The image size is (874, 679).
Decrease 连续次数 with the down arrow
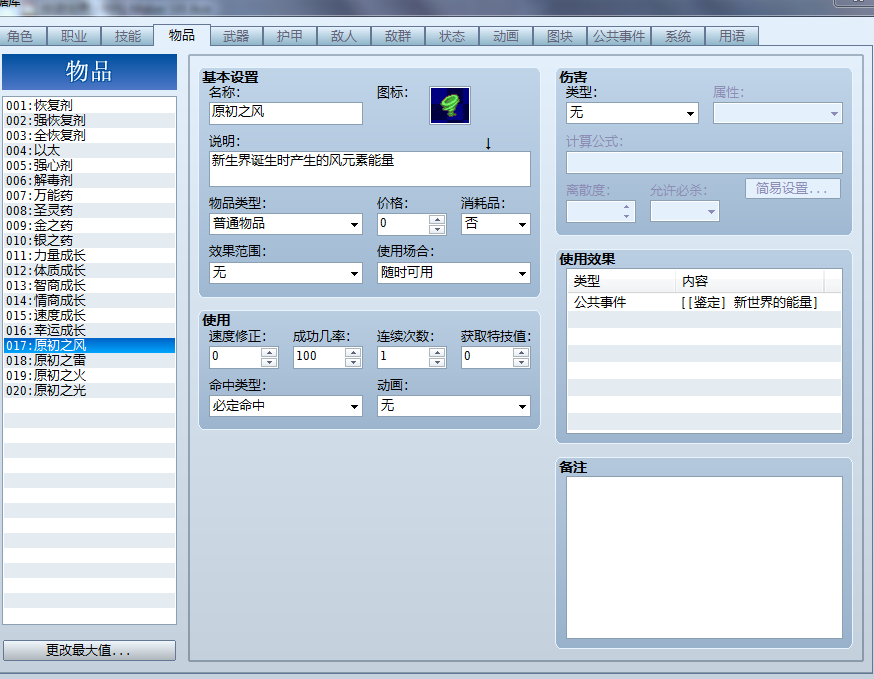[438, 362]
